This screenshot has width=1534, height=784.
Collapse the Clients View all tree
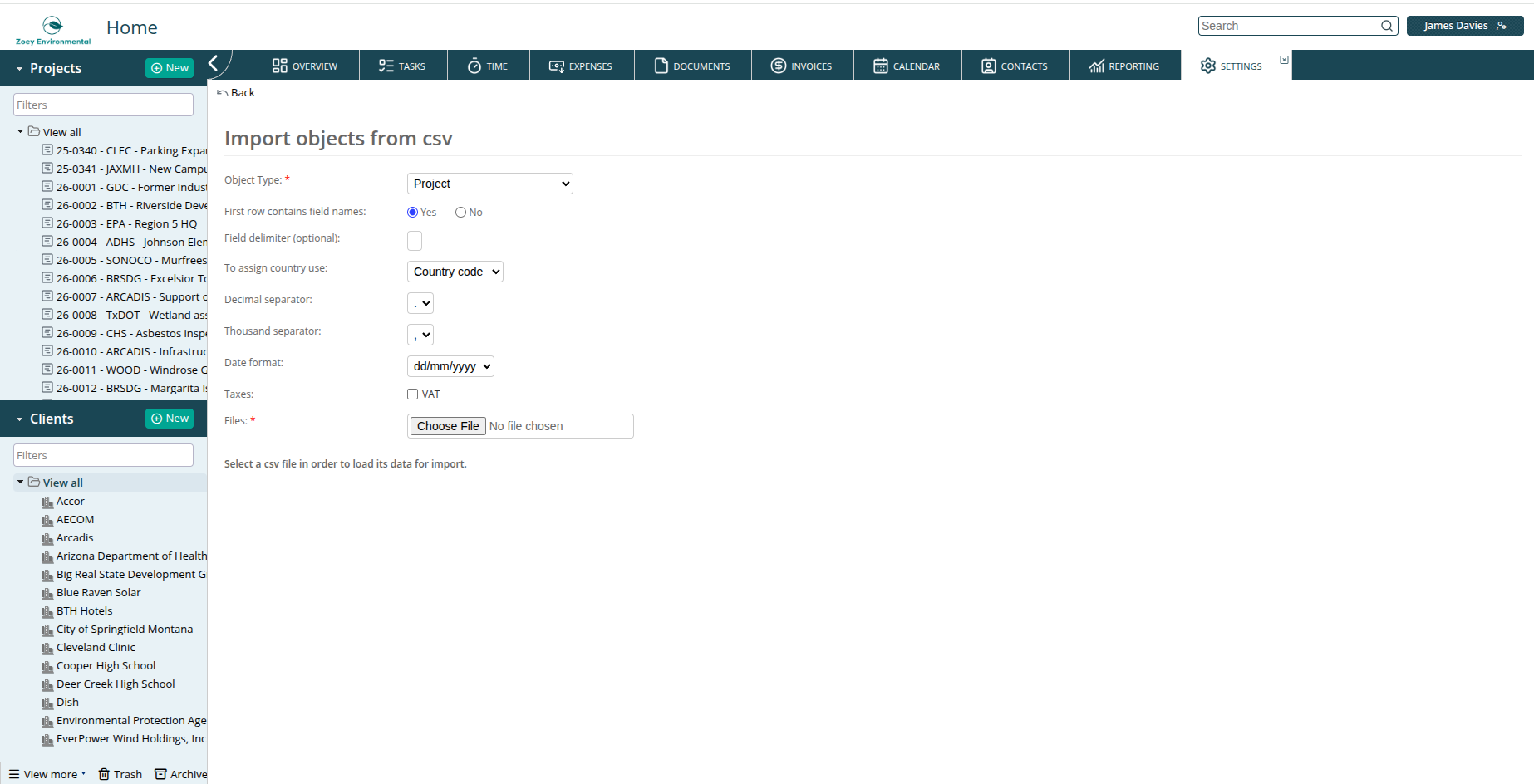tap(20, 482)
